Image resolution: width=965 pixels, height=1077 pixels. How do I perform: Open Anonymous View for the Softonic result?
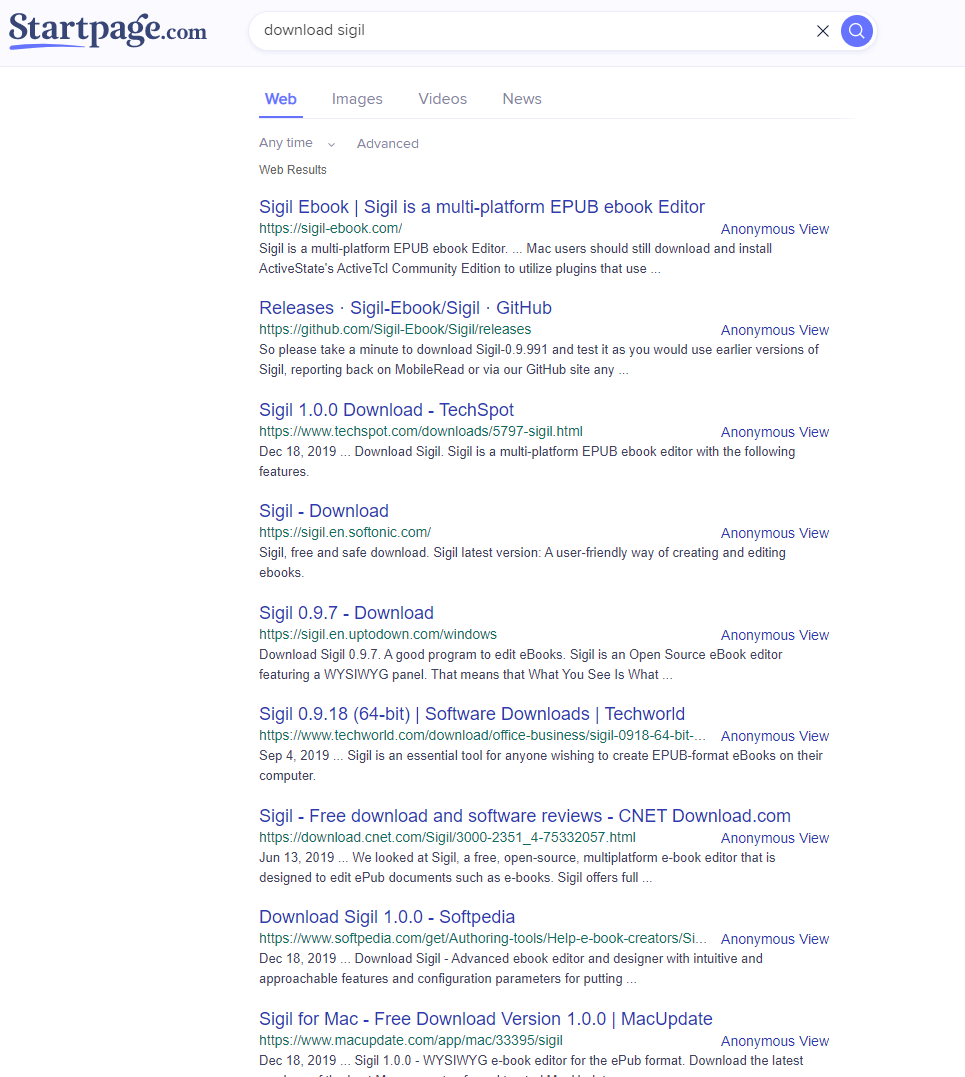775,534
